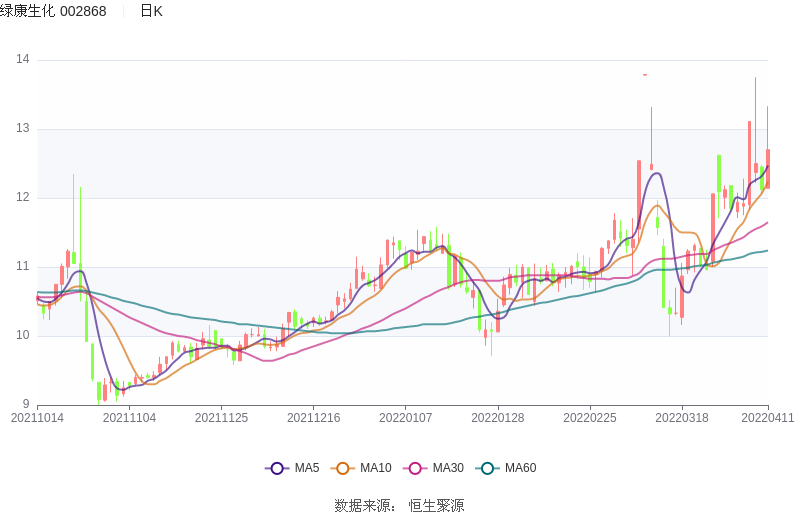This screenshot has width=800, height=517.
Task: Select the 日K chart type label
Action: click(x=151, y=11)
